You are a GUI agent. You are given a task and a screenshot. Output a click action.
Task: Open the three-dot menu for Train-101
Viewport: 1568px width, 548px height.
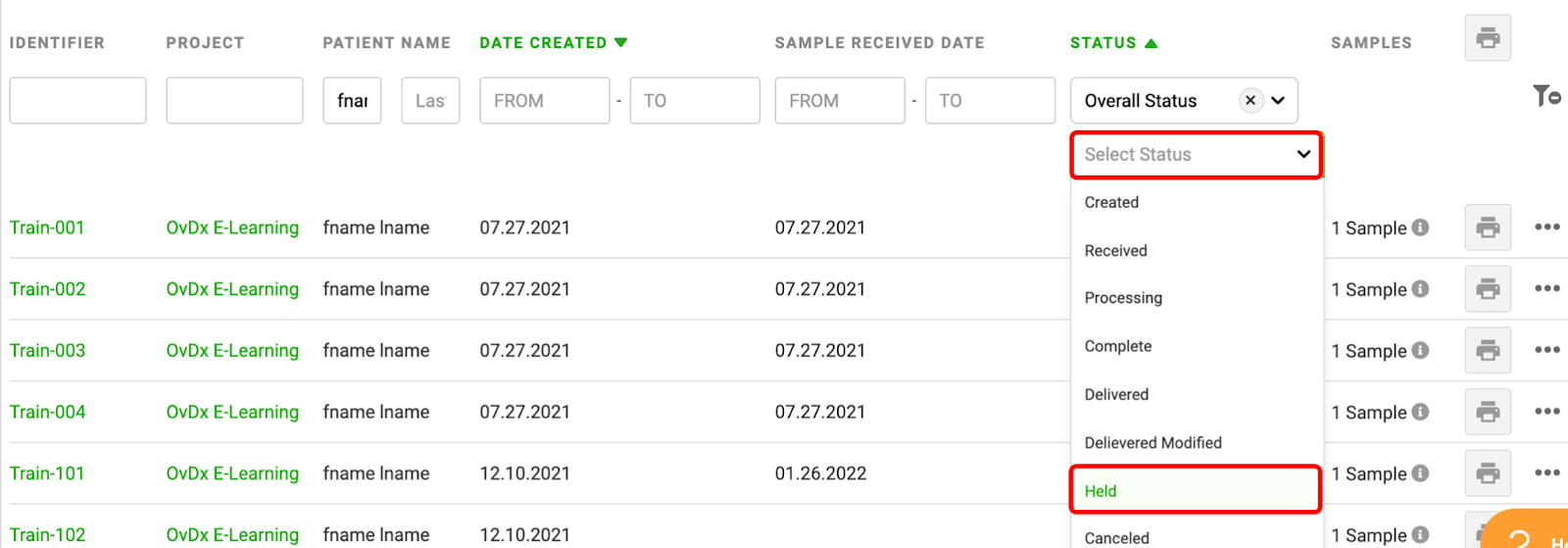(1547, 473)
